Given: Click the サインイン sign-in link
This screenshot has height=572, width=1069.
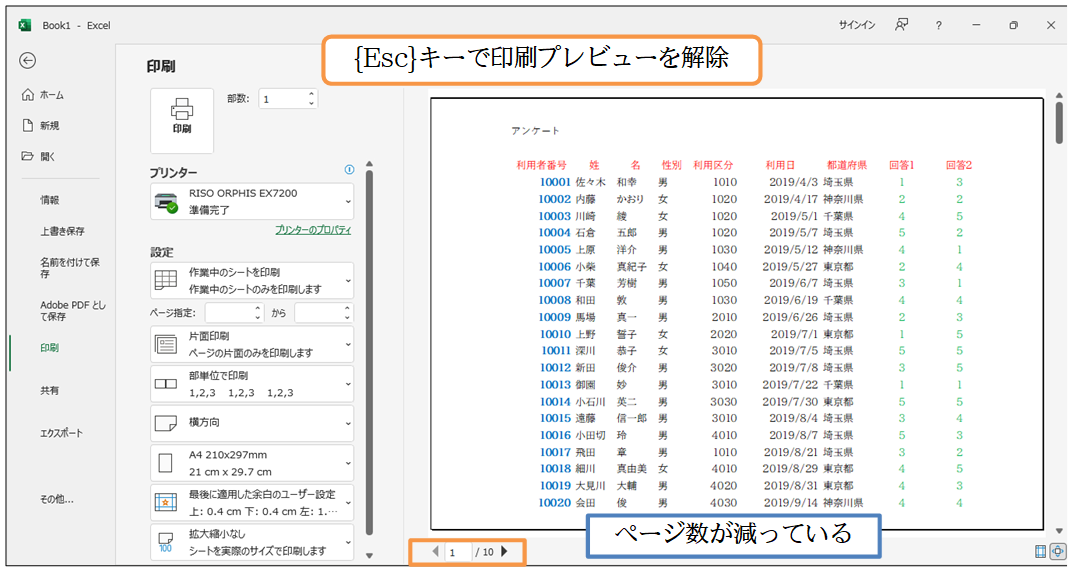Looking at the screenshot, I should [x=857, y=25].
